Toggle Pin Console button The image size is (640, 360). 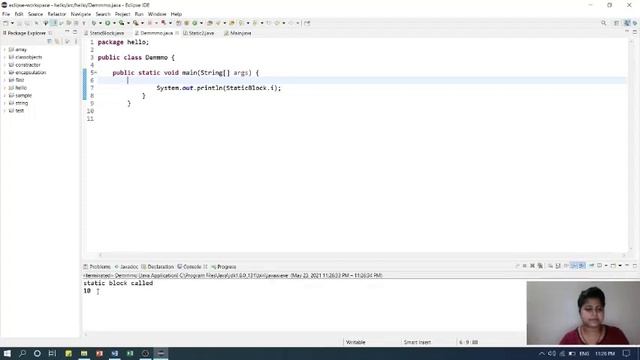click(x=592, y=266)
